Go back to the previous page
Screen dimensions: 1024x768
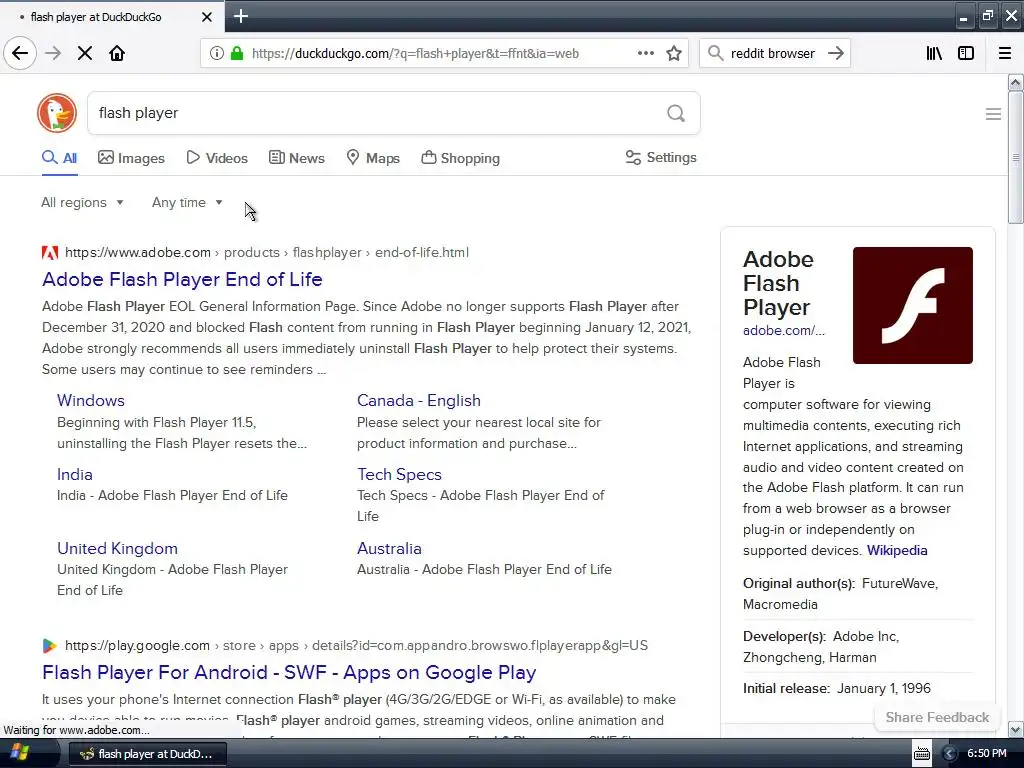pyautogui.click(x=20, y=53)
